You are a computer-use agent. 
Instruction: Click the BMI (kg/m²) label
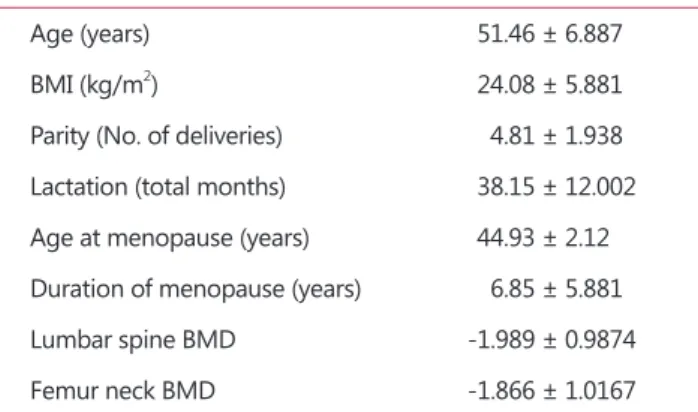94,84
